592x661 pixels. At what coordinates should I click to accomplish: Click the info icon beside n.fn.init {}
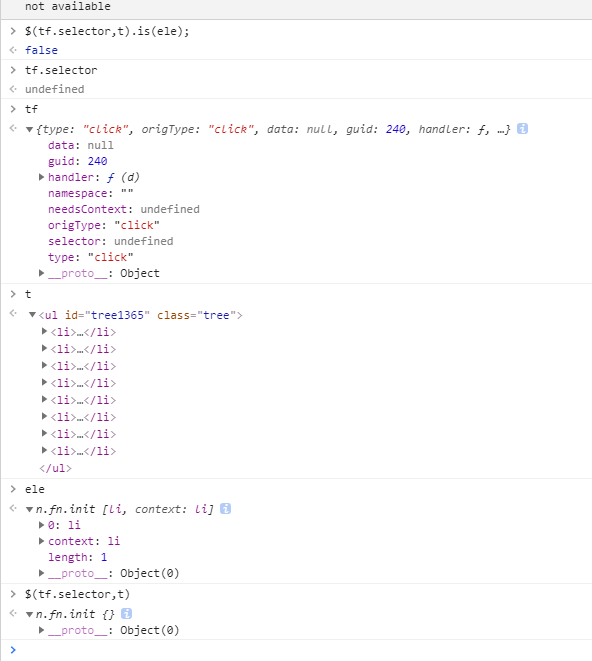[x=126, y=613]
